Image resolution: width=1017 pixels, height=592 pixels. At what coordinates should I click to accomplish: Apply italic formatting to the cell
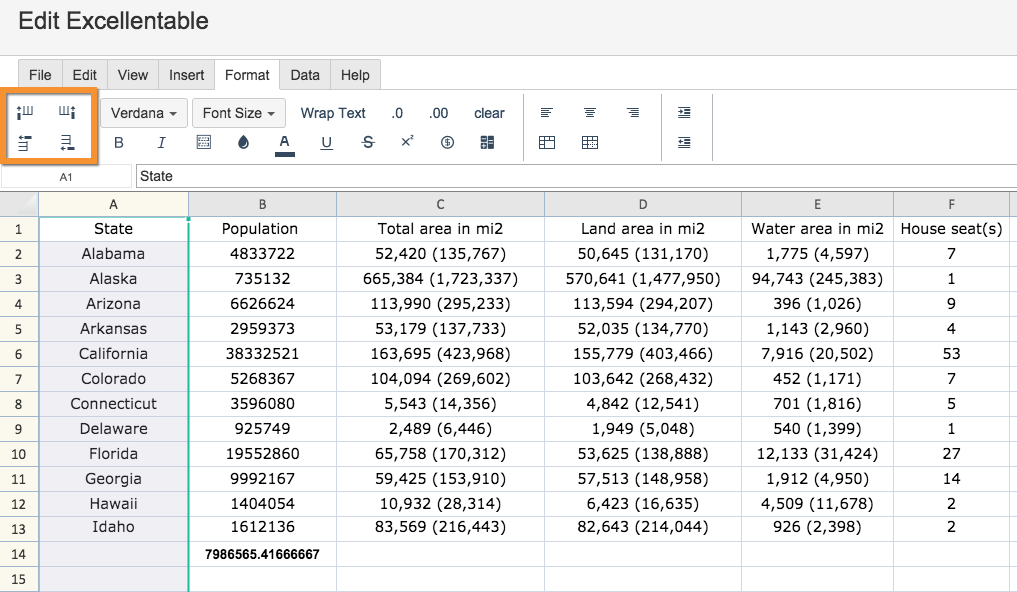click(x=161, y=143)
